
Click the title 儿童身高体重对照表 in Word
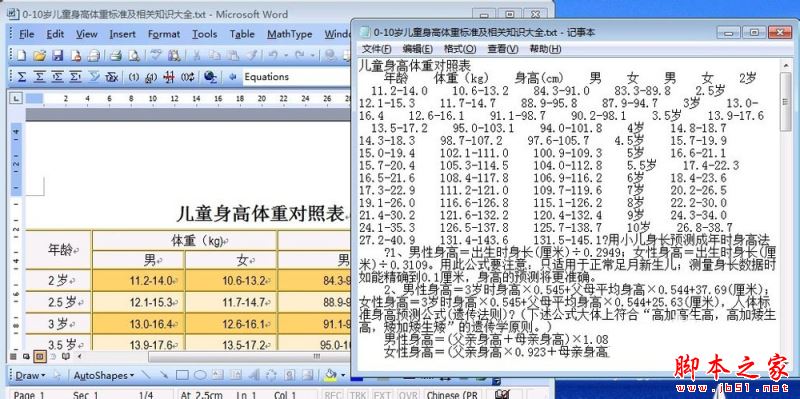point(260,214)
